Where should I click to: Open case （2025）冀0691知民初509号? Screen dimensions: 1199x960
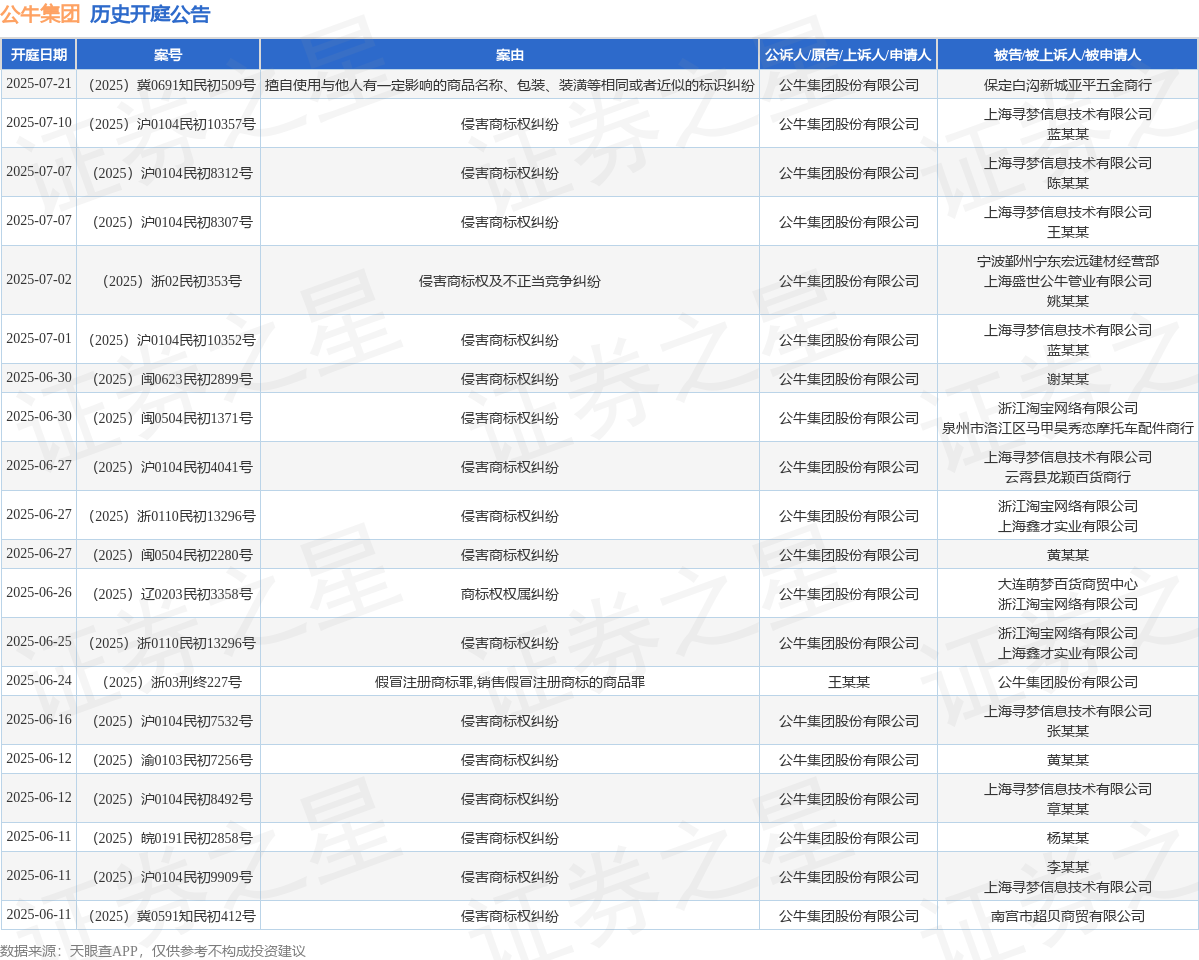(x=168, y=85)
